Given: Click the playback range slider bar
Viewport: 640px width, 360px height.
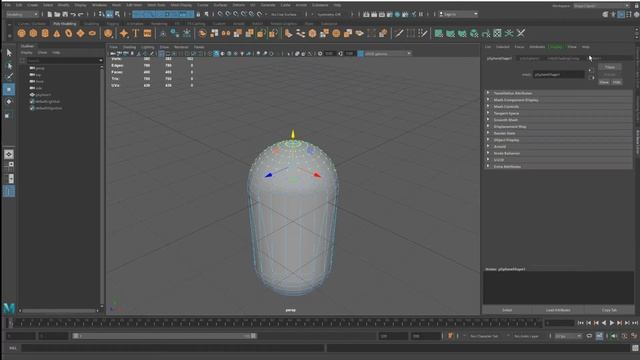Looking at the screenshot, I should click(x=164, y=336).
